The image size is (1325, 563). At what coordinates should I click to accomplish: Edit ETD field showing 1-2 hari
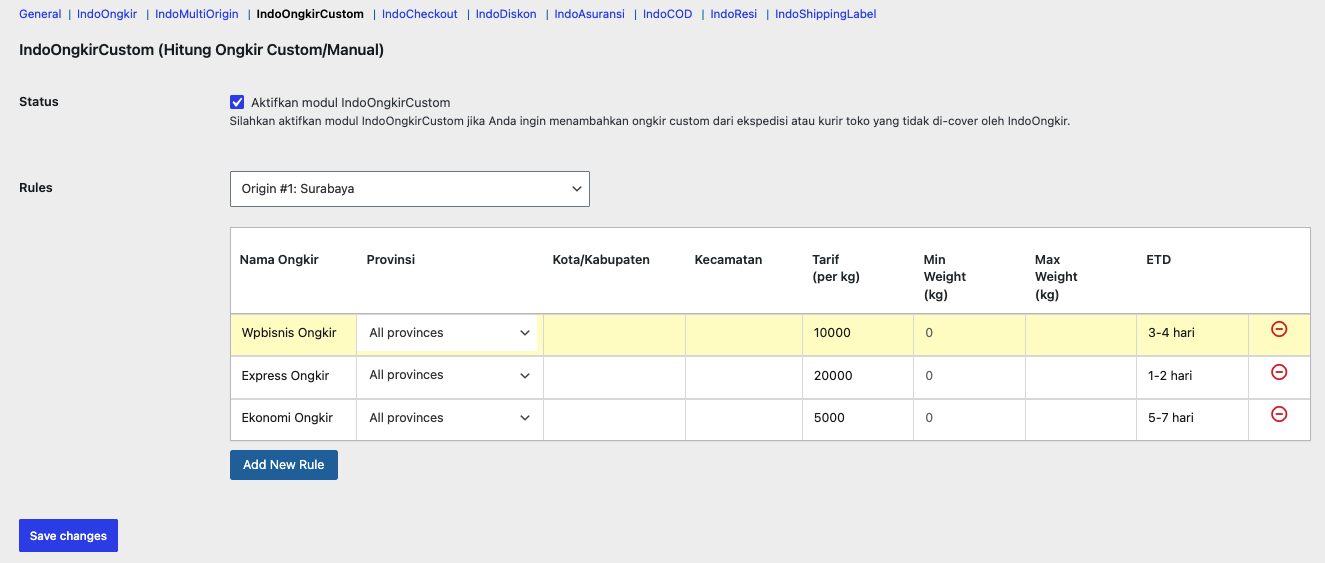[1192, 376]
